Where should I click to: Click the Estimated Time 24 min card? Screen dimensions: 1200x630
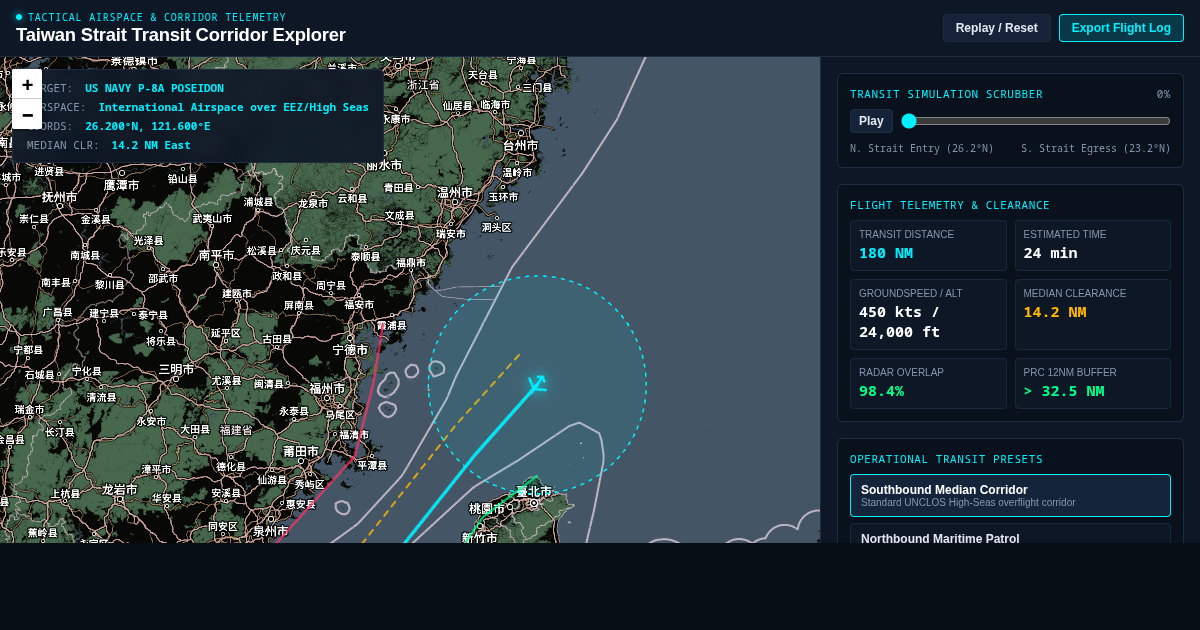tap(1092, 245)
